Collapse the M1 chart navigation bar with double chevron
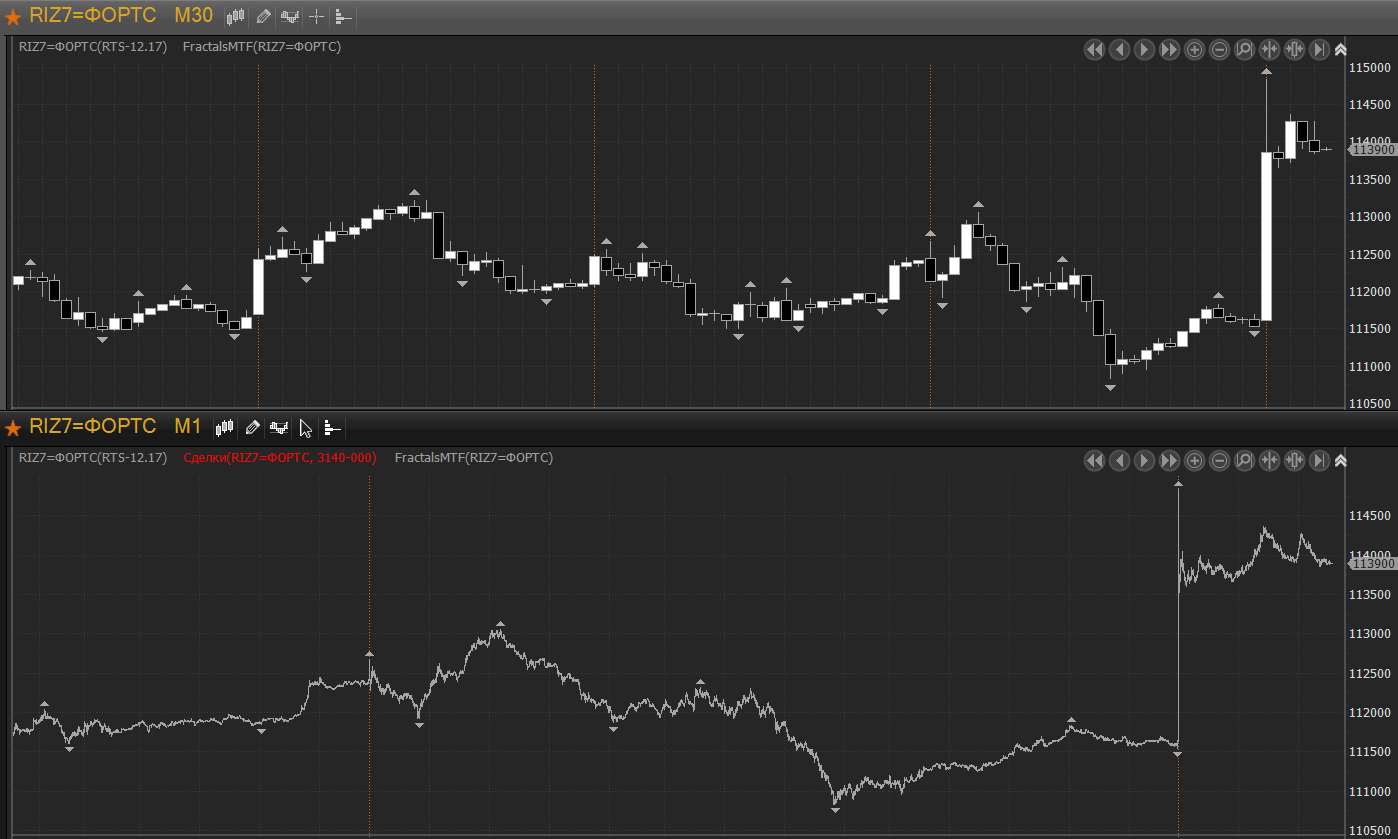Viewport: 1398px width, 839px height. coord(1340,460)
